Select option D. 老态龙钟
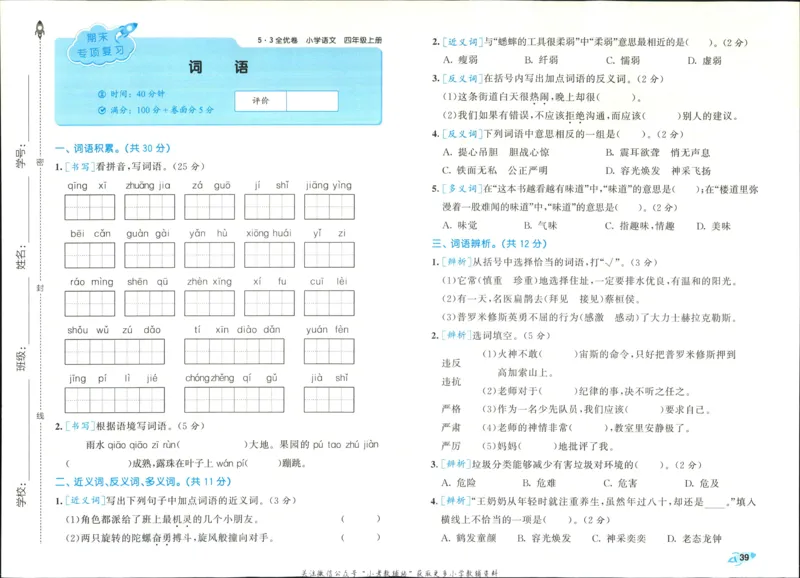800x578 pixels. [x=694, y=539]
